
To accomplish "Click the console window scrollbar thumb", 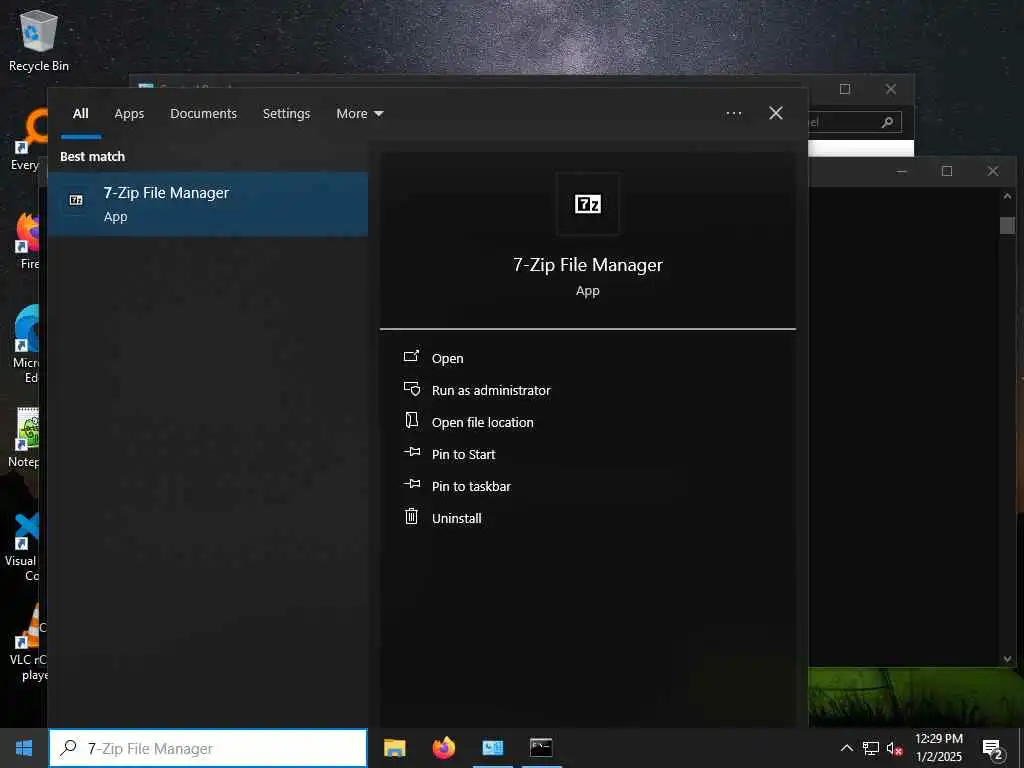I will coord(1007,225).
